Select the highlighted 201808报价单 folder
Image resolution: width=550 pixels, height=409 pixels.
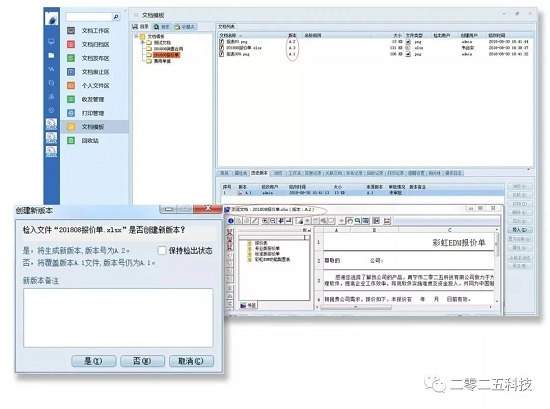coord(166,55)
